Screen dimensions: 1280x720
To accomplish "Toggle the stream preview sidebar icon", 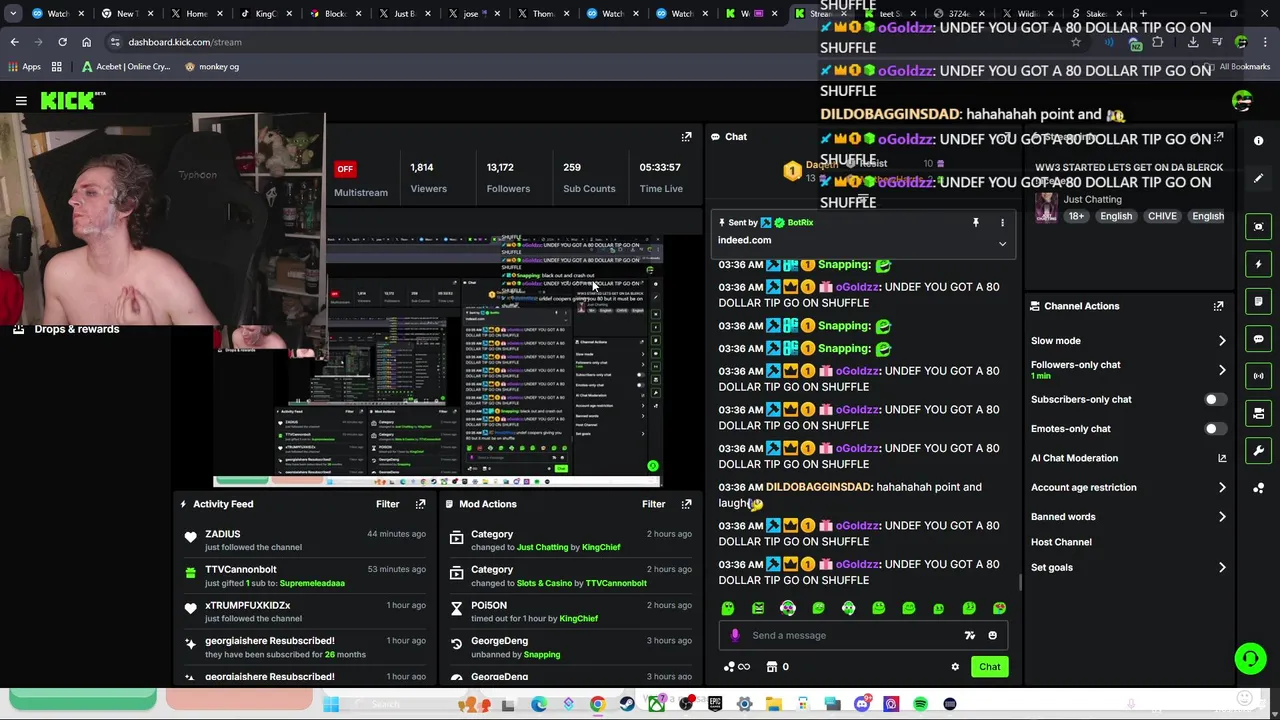I will [1259, 227].
